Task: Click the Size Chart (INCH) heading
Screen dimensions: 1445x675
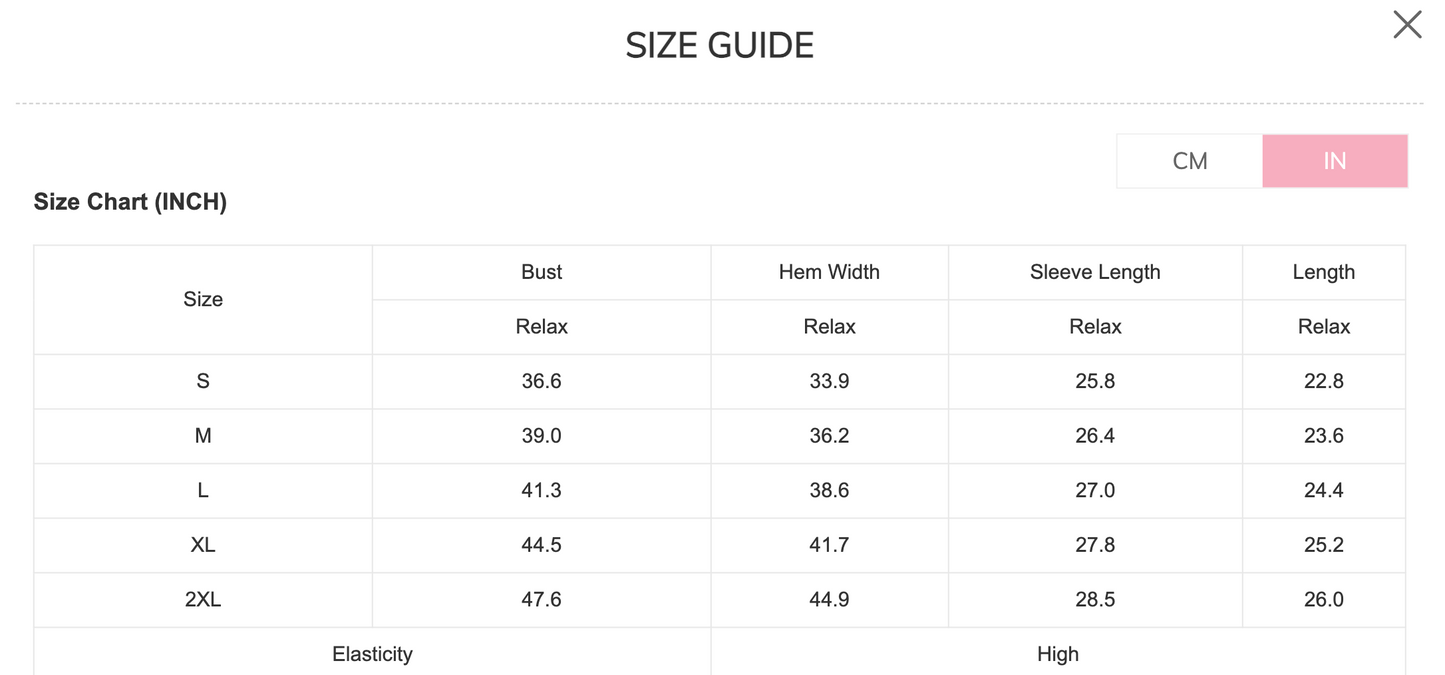Action: 130,202
